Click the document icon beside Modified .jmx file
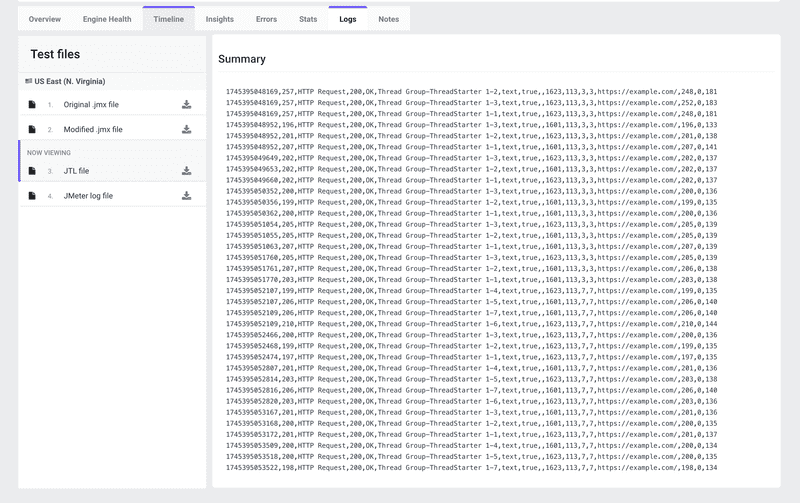The height and width of the screenshot is (503, 800). (32, 130)
